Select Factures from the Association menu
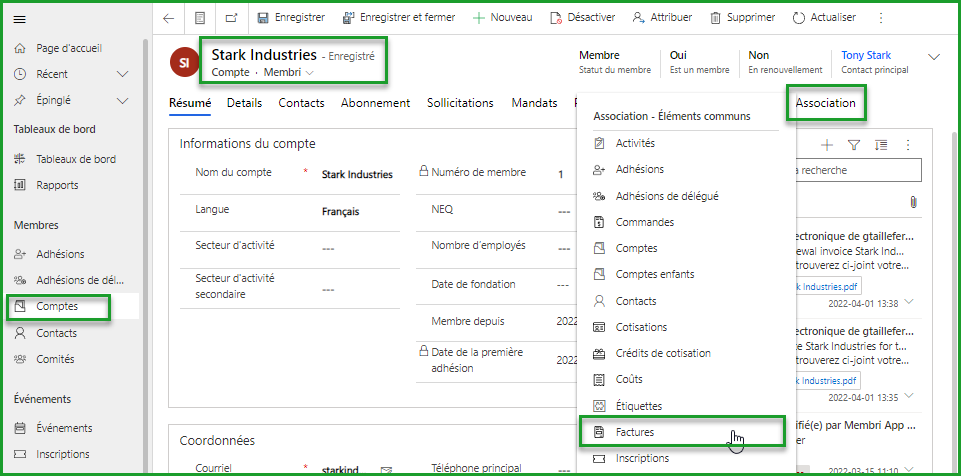 pos(635,432)
